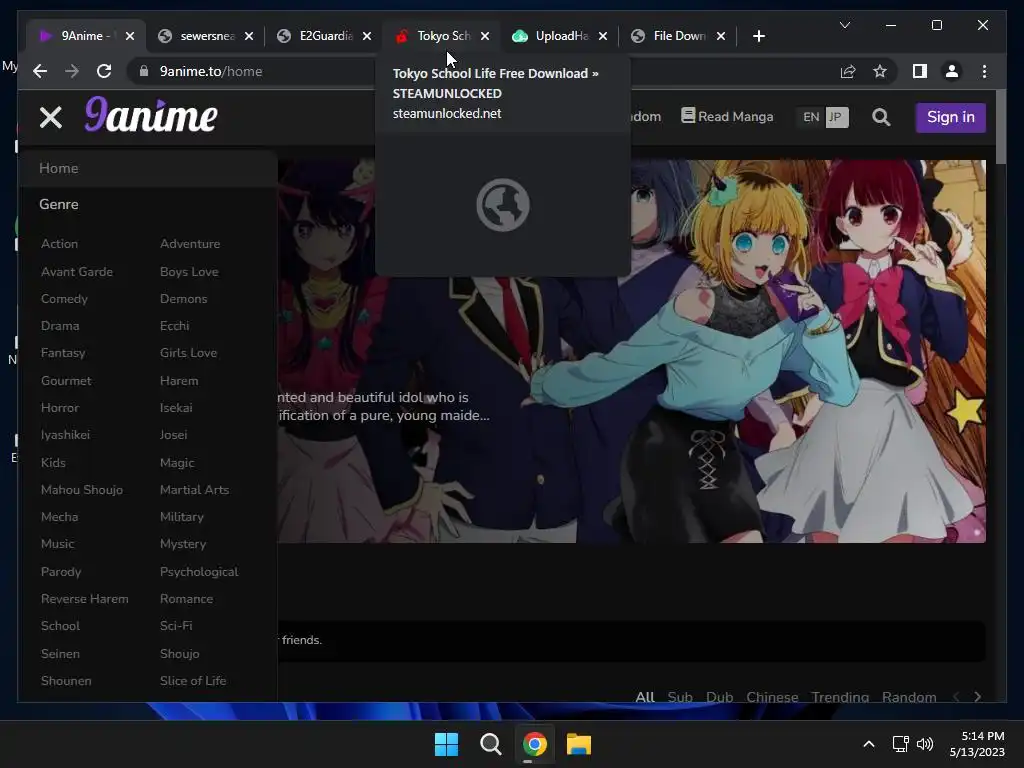Open Windows Start menu
1024x768 pixels.
tap(447, 744)
